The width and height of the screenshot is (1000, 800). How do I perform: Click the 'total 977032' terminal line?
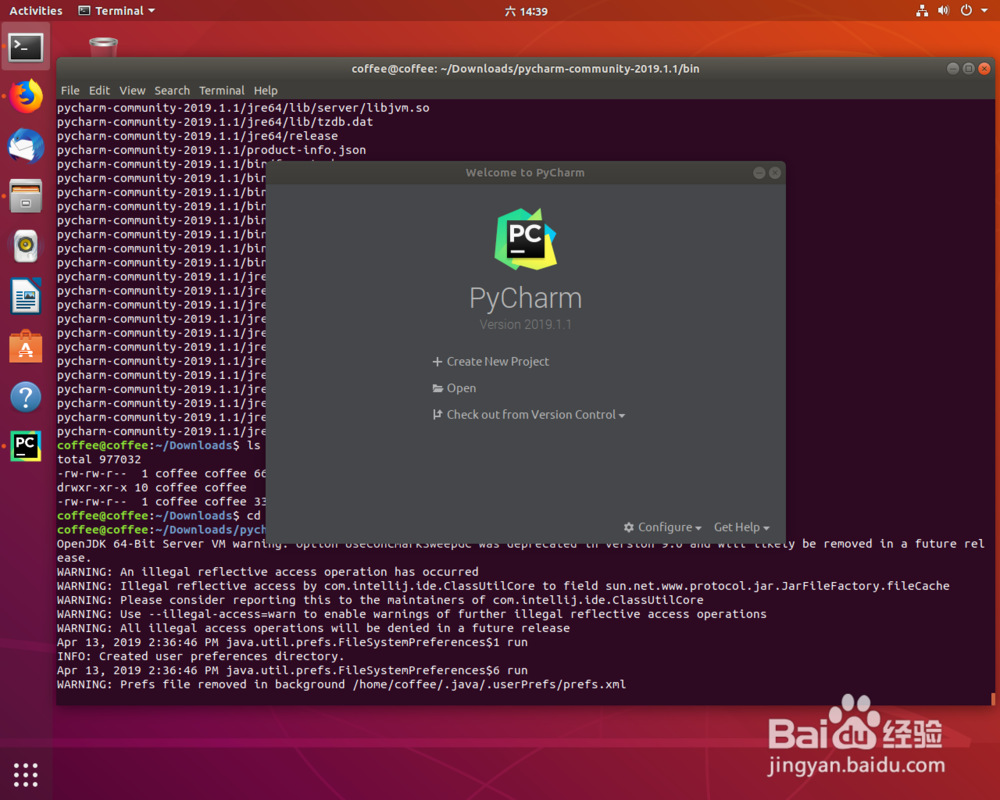pos(99,459)
